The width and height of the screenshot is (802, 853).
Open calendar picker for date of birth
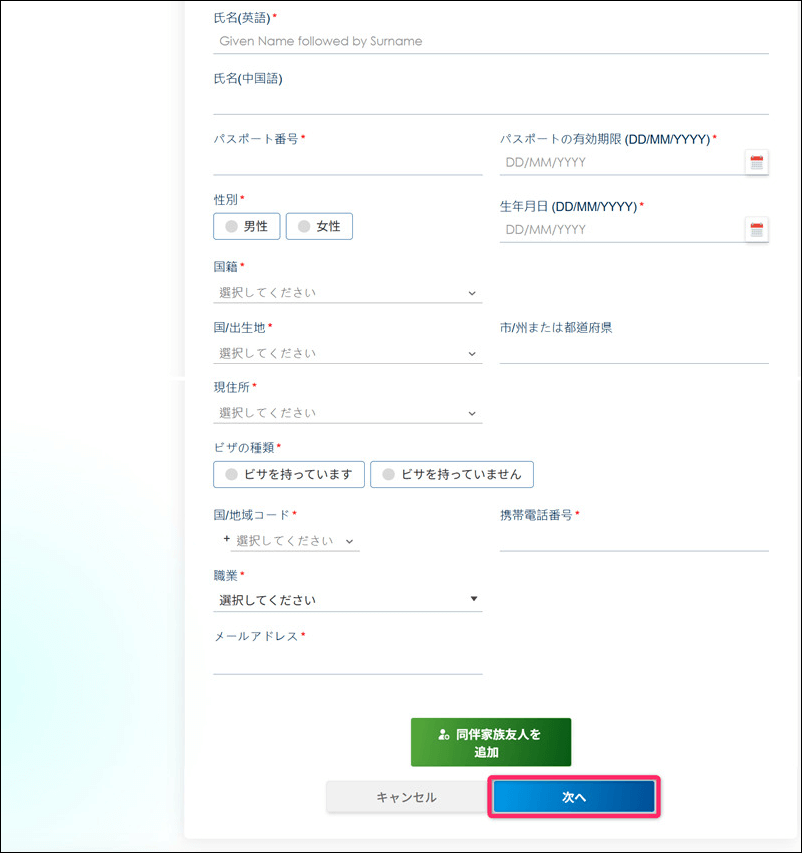[756, 230]
